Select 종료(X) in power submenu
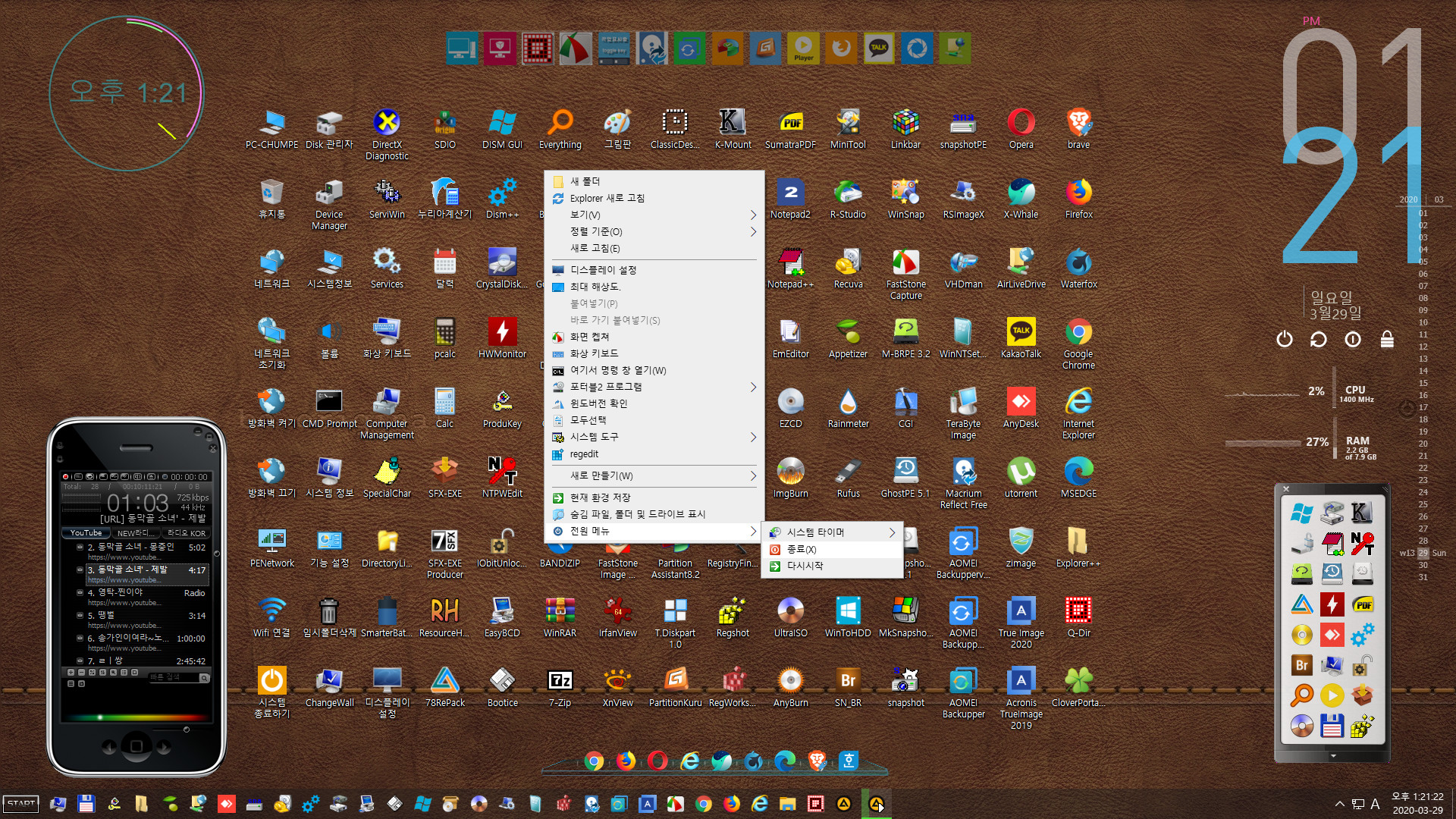This screenshot has width=1456, height=819. pyautogui.click(x=832, y=549)
